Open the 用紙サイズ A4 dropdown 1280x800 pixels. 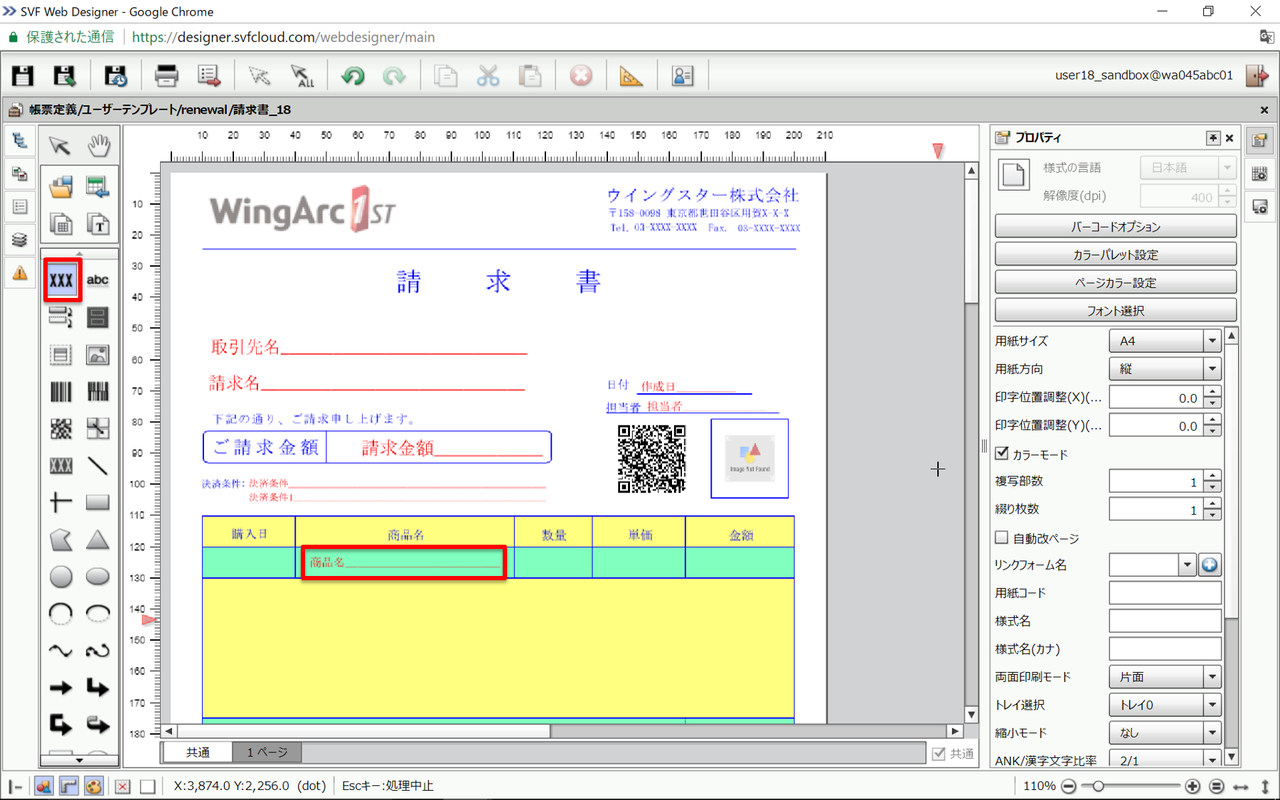point(1165,341)
